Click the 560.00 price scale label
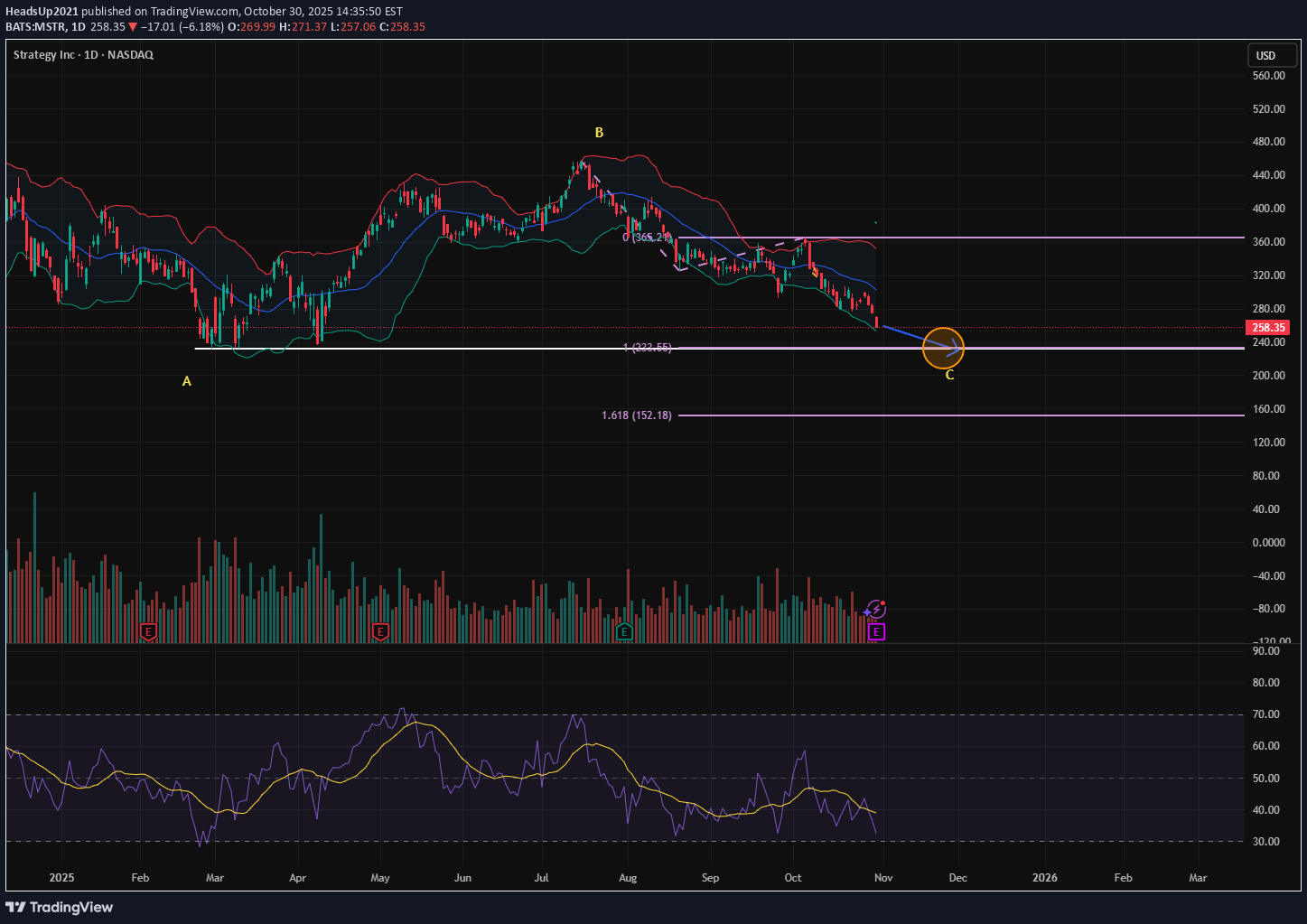 [1269, 76]
